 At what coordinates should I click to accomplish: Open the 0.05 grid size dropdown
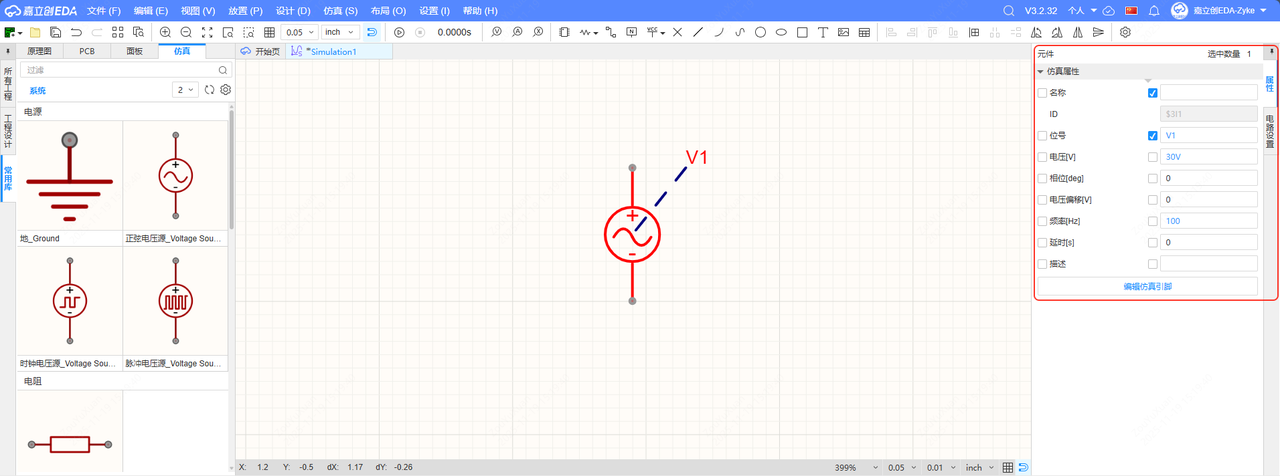coord(299,32)
